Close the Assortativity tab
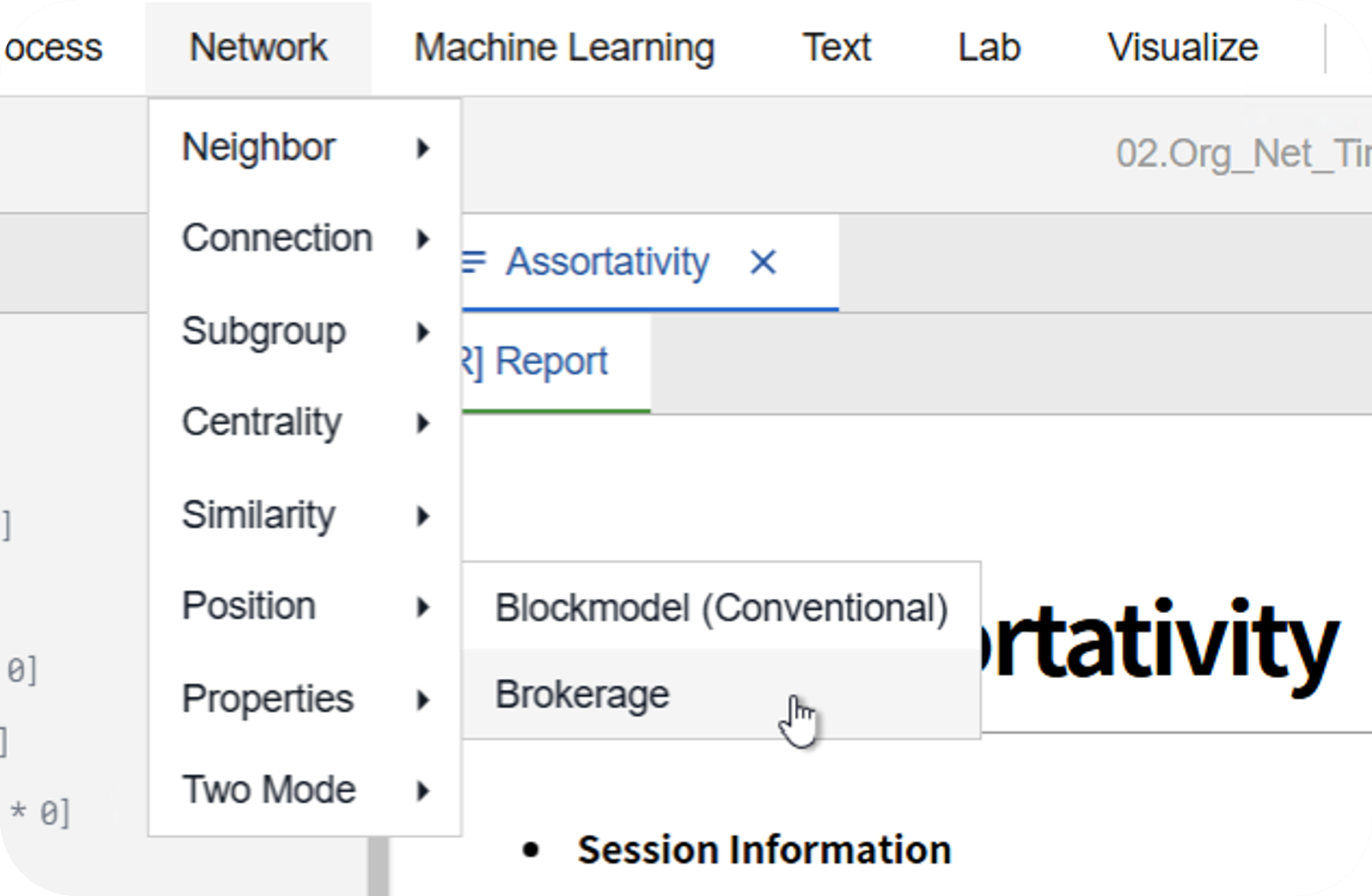Screen dimensions: 1372x896 (763, 262)
